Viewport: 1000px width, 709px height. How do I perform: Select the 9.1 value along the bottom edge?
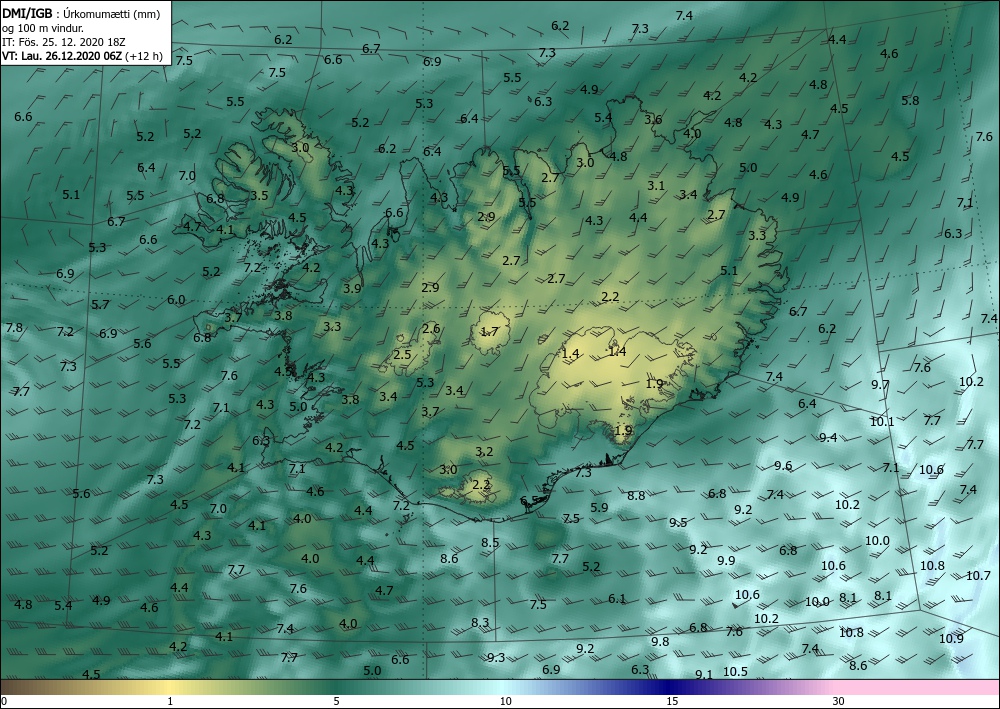point(703,675)
